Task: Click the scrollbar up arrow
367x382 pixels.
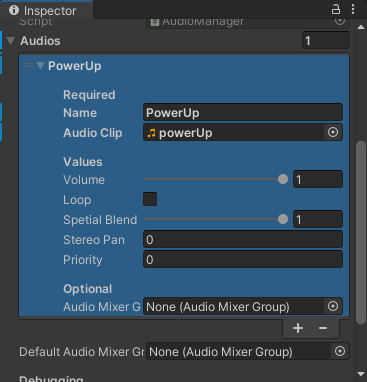Action: [361, 27]
